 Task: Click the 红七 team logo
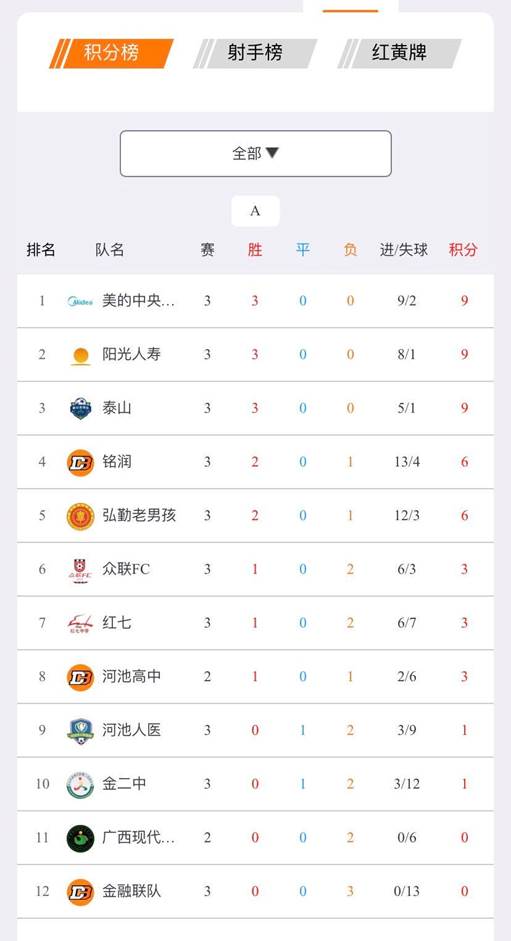pyautogui.click(x=80, y=624)
